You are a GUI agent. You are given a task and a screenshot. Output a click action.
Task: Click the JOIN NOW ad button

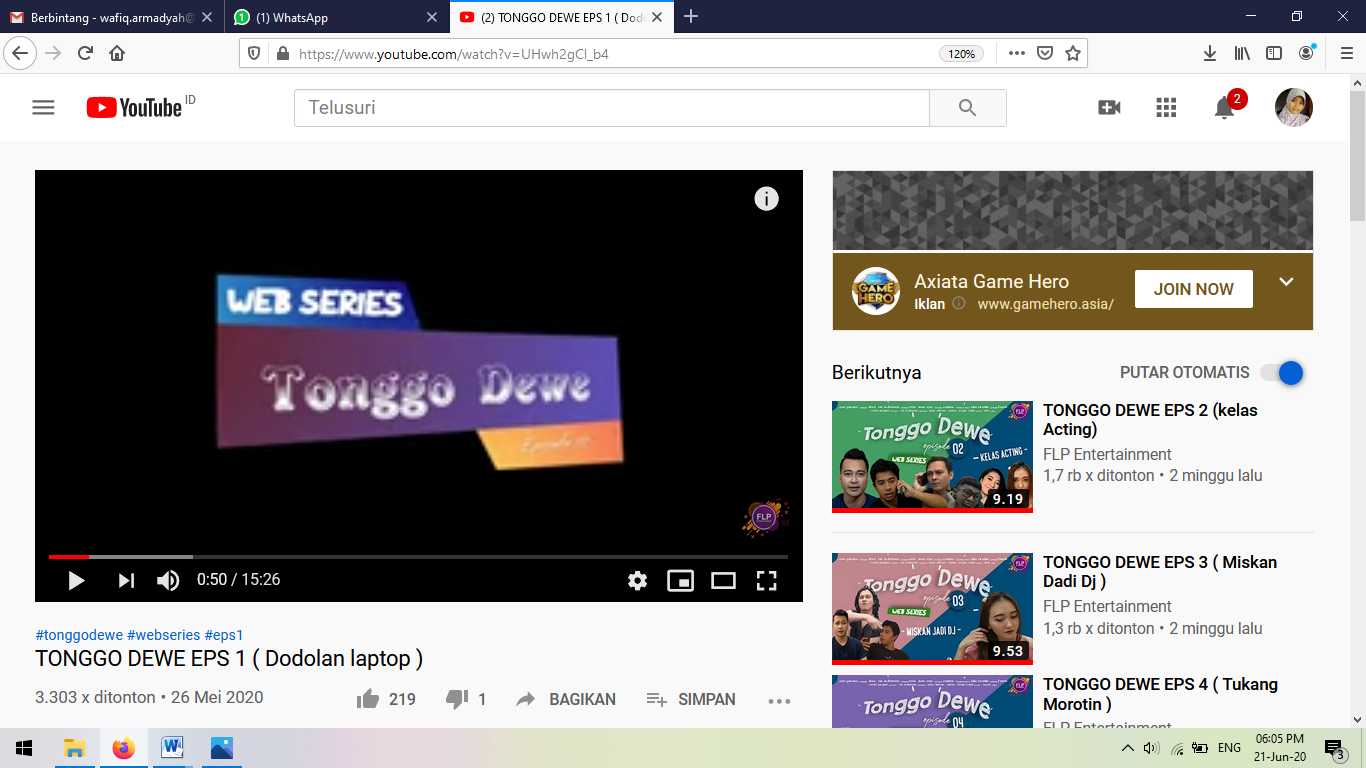tap(1194, 289)
